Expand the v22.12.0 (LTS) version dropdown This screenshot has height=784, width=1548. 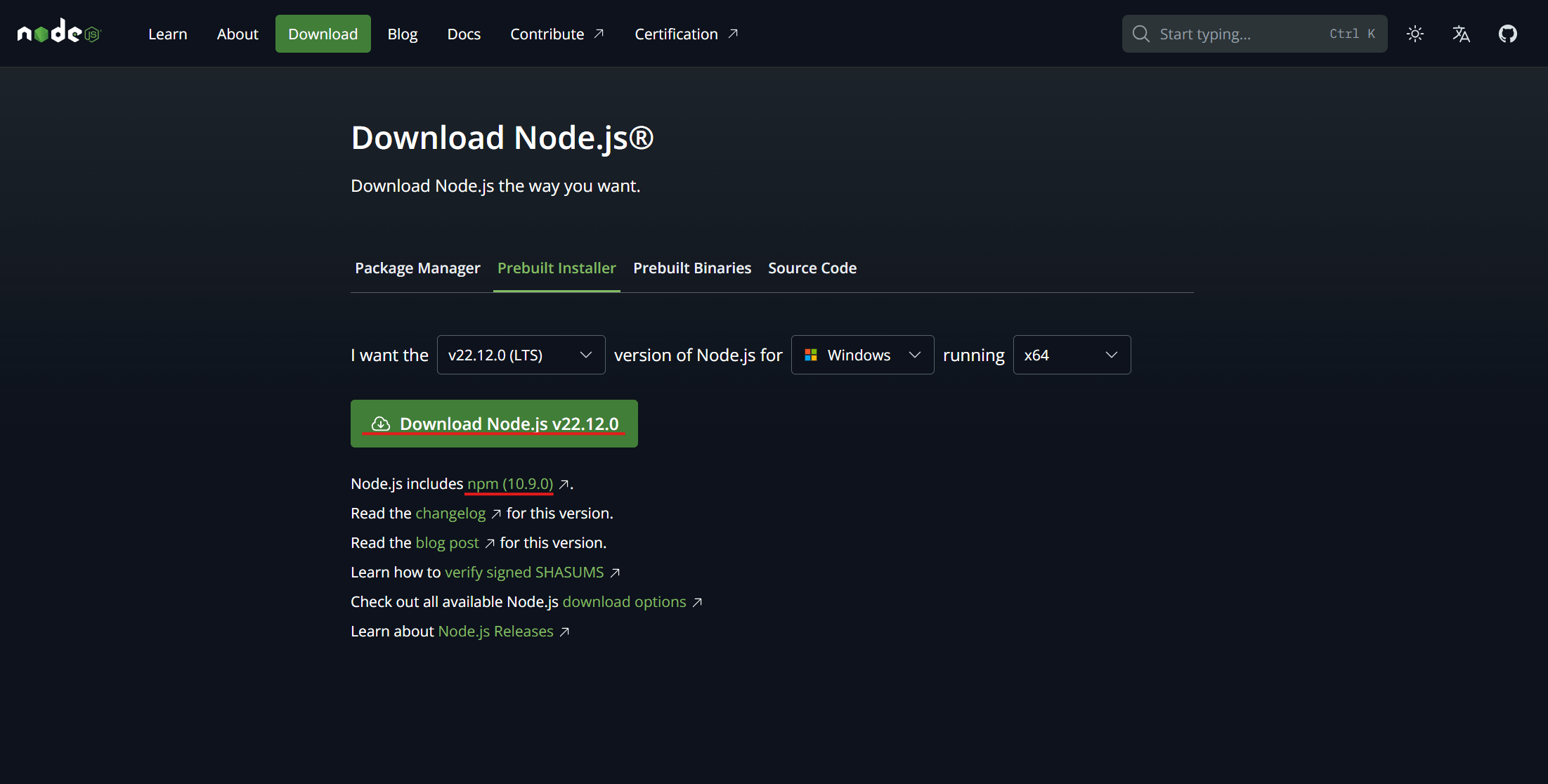coord(521,355)
